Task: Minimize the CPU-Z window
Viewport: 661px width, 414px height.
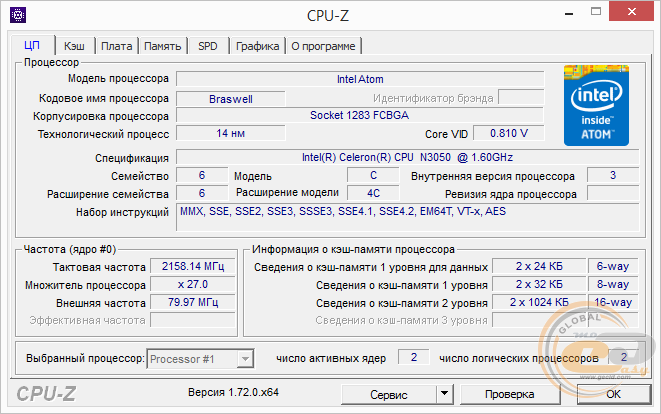Action: 569,13
